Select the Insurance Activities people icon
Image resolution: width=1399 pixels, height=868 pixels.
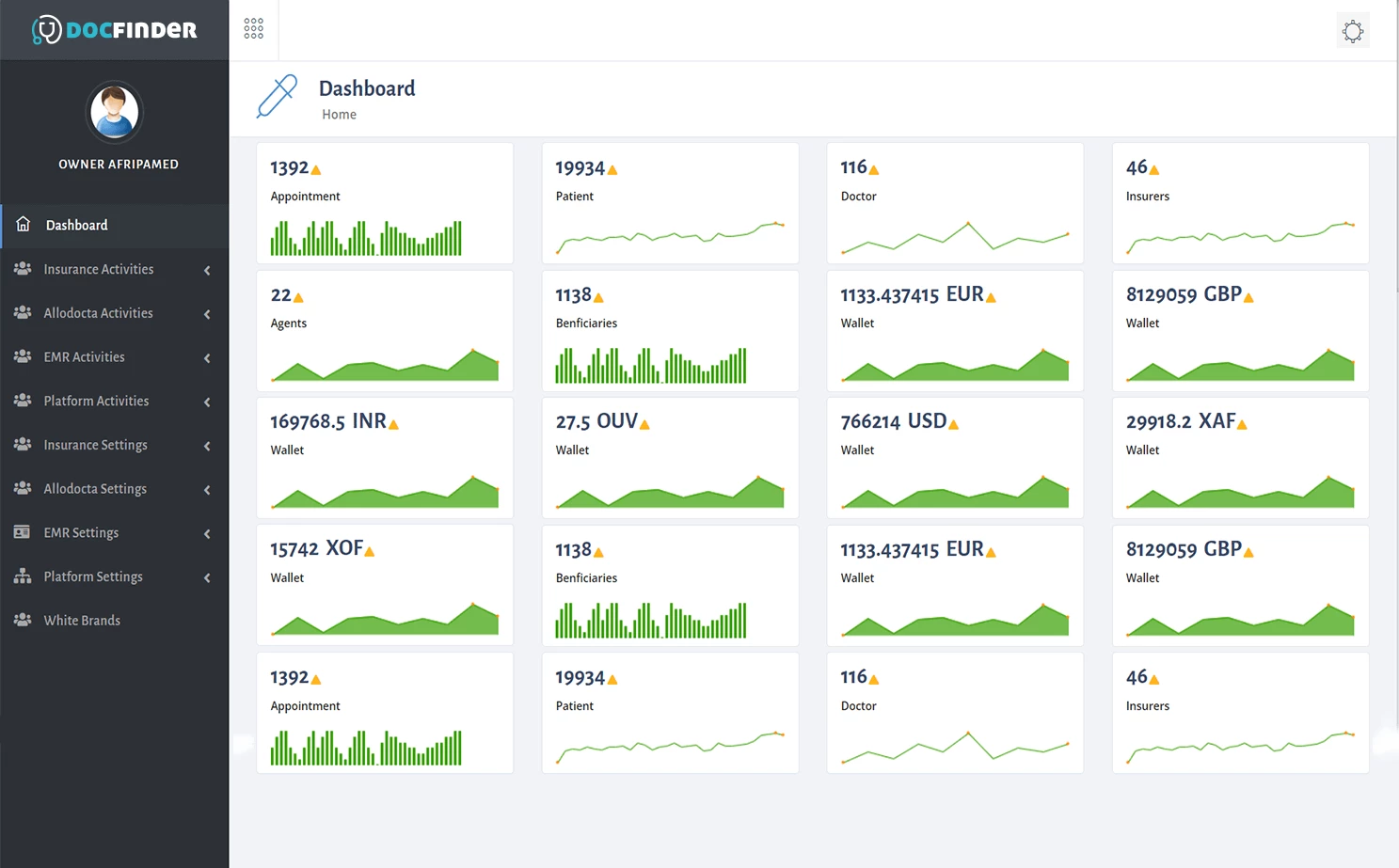point(23,269)
